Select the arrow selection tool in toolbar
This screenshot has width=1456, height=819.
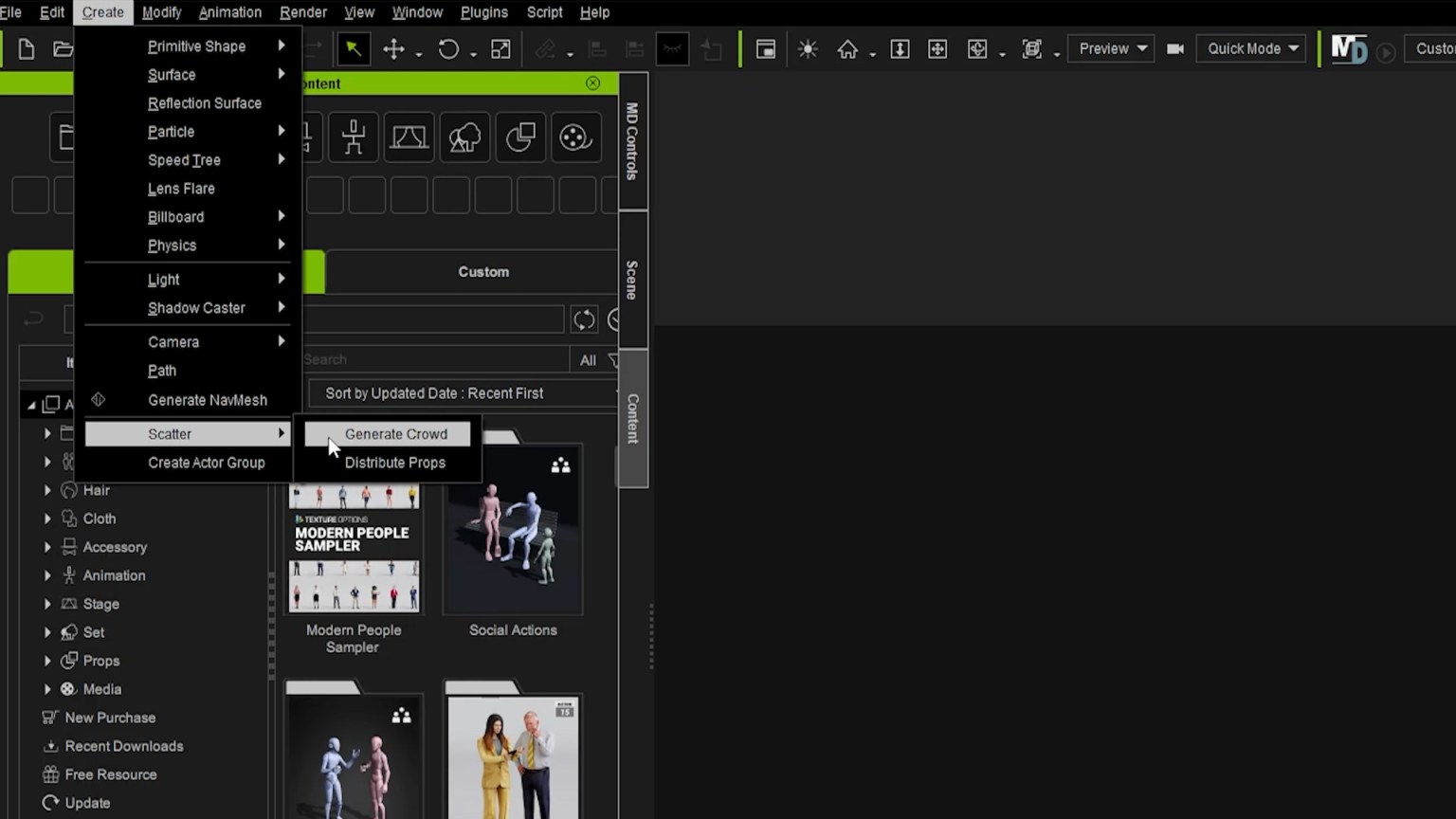353,49
